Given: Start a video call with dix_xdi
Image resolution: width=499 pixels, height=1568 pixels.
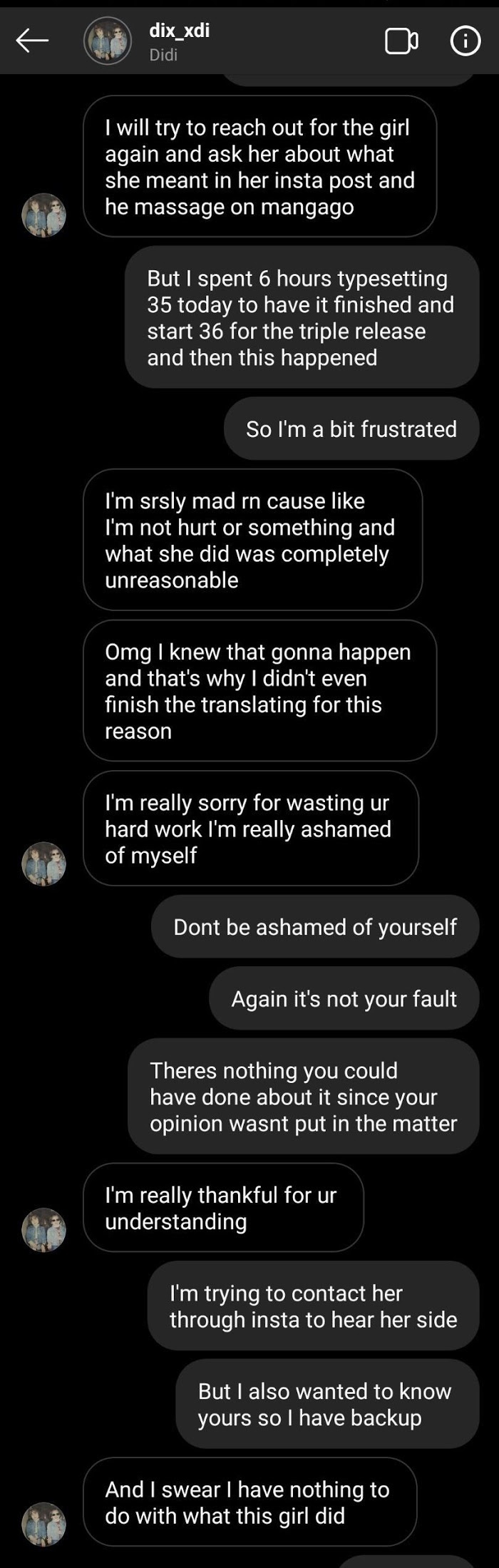Looking at the screenshot, I should pos(401,41).
